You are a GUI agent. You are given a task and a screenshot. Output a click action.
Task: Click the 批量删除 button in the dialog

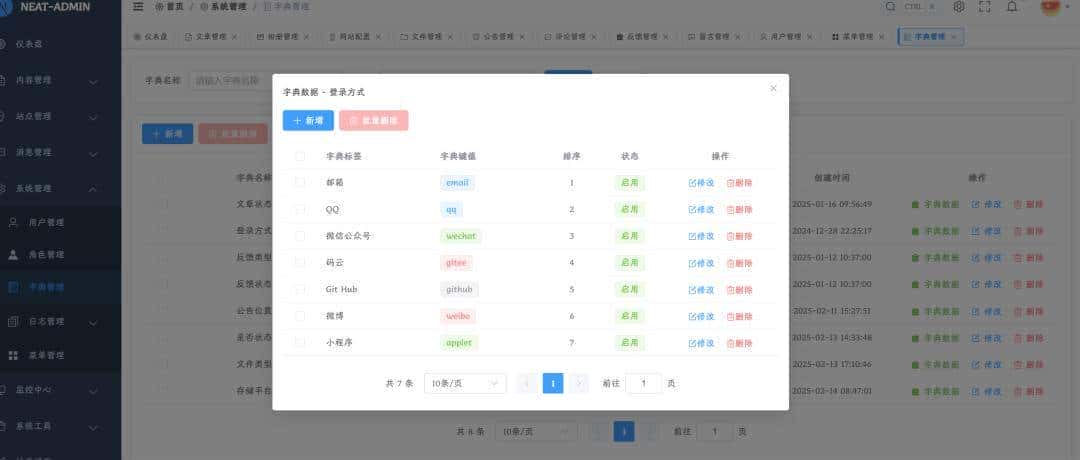pyautogui.click(x=374, y=121)
